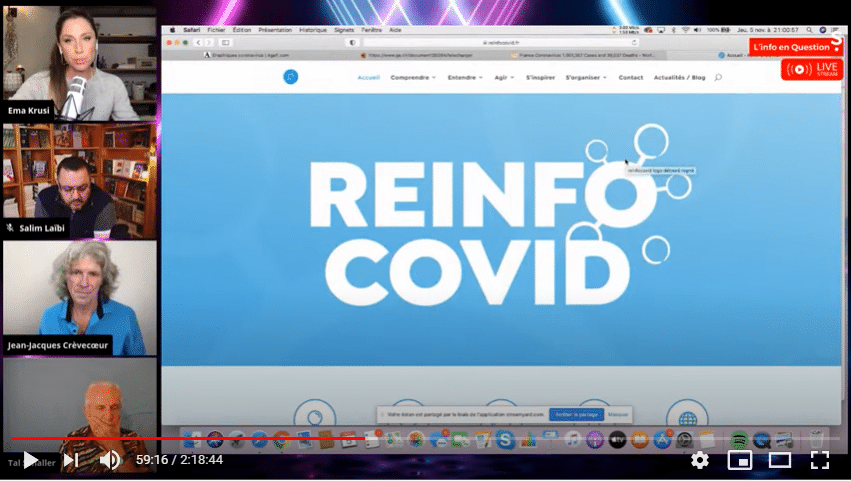Expand the Entendre menu
Screen dimensions: 851x481
[x=465, y=78]
